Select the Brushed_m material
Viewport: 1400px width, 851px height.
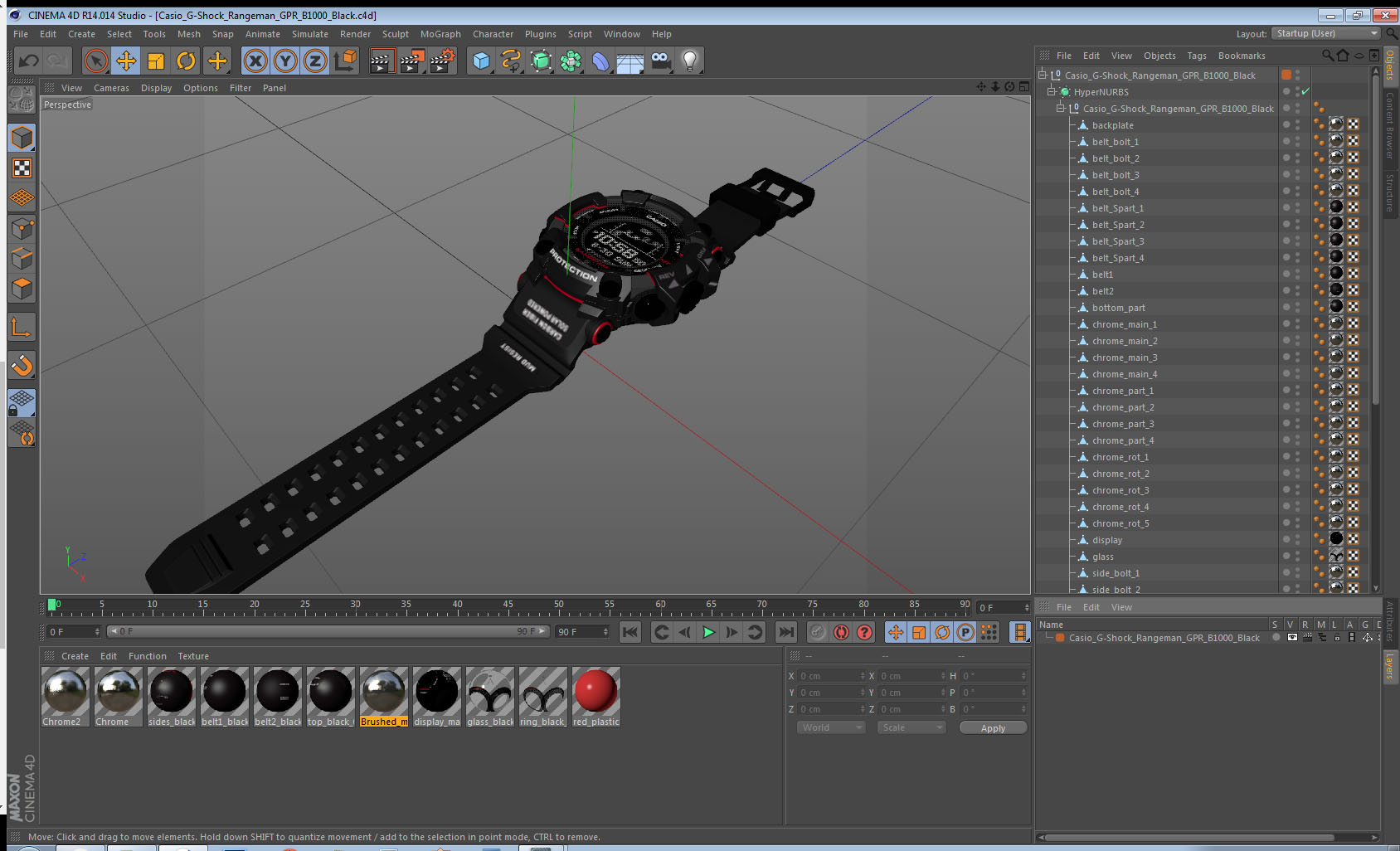384,697
